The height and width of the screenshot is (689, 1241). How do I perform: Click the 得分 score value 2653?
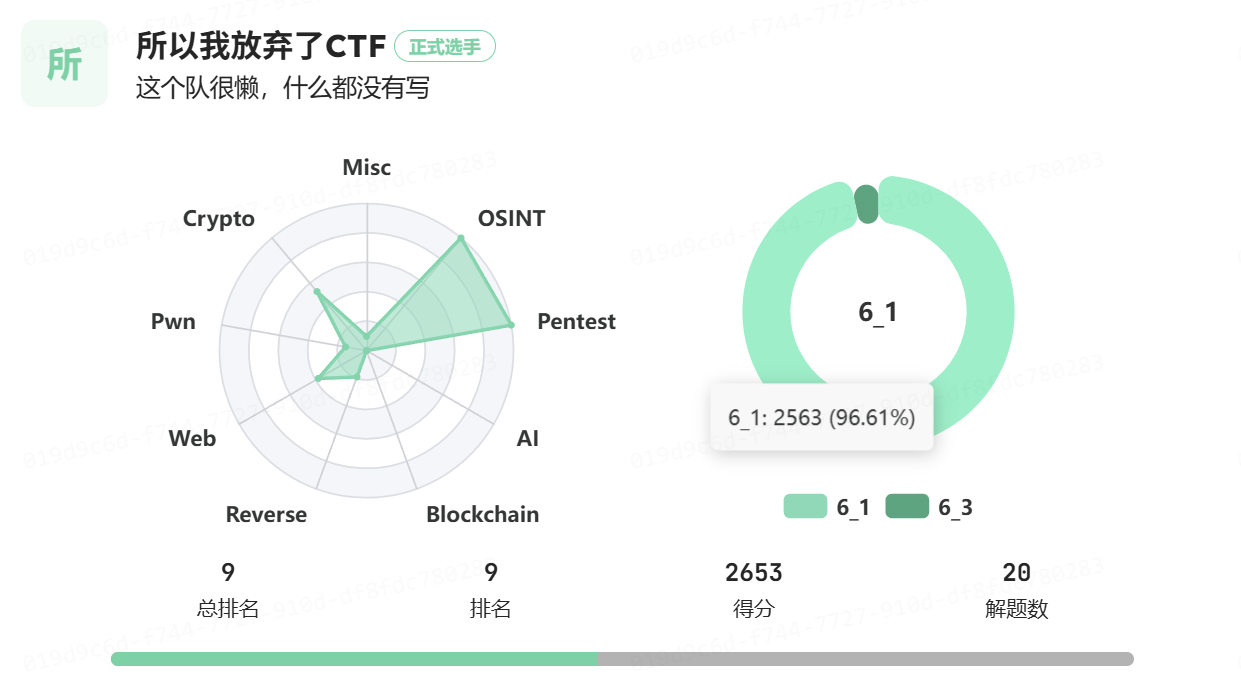coord(753,573)
